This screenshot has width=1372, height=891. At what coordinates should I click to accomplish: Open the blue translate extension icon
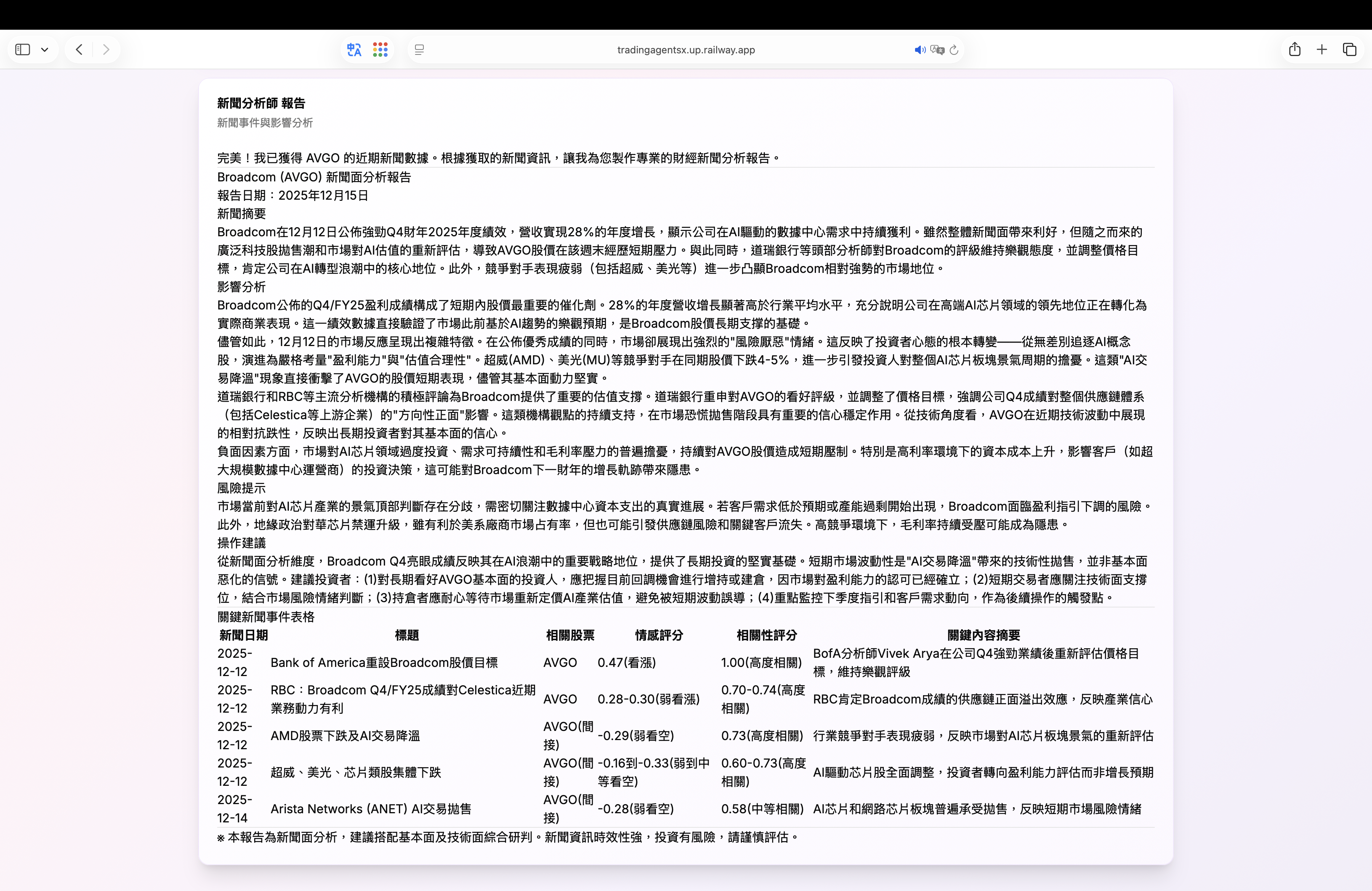tap(354, 50)
